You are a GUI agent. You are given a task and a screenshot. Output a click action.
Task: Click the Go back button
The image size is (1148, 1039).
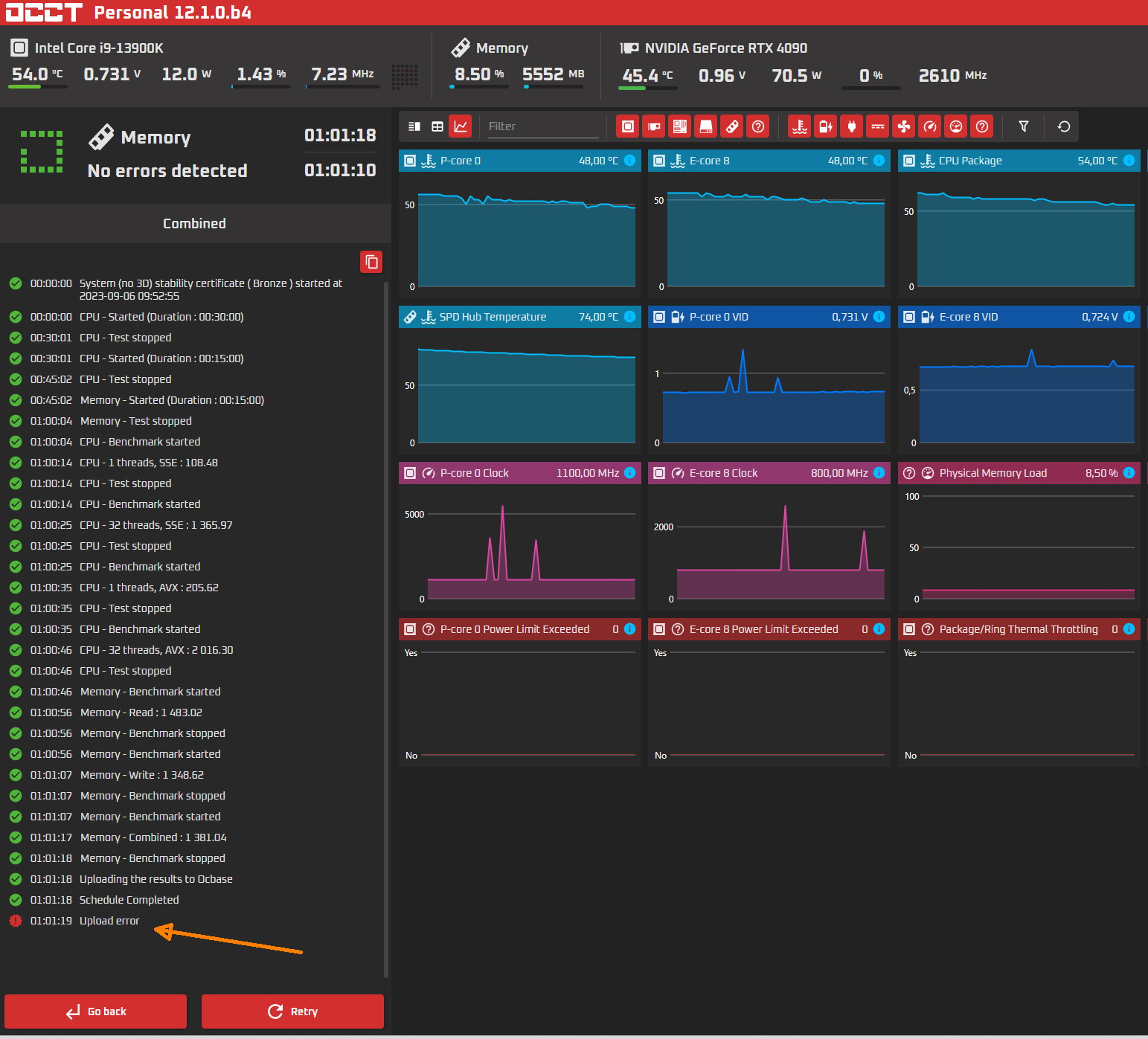[96, 1011]
